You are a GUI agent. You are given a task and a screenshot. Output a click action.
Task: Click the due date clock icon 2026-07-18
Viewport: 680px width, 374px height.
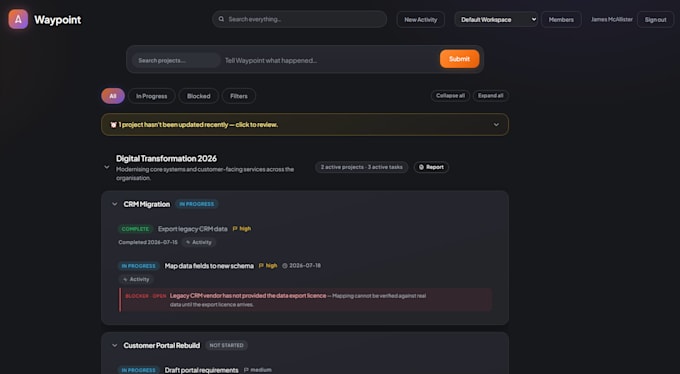285,266
